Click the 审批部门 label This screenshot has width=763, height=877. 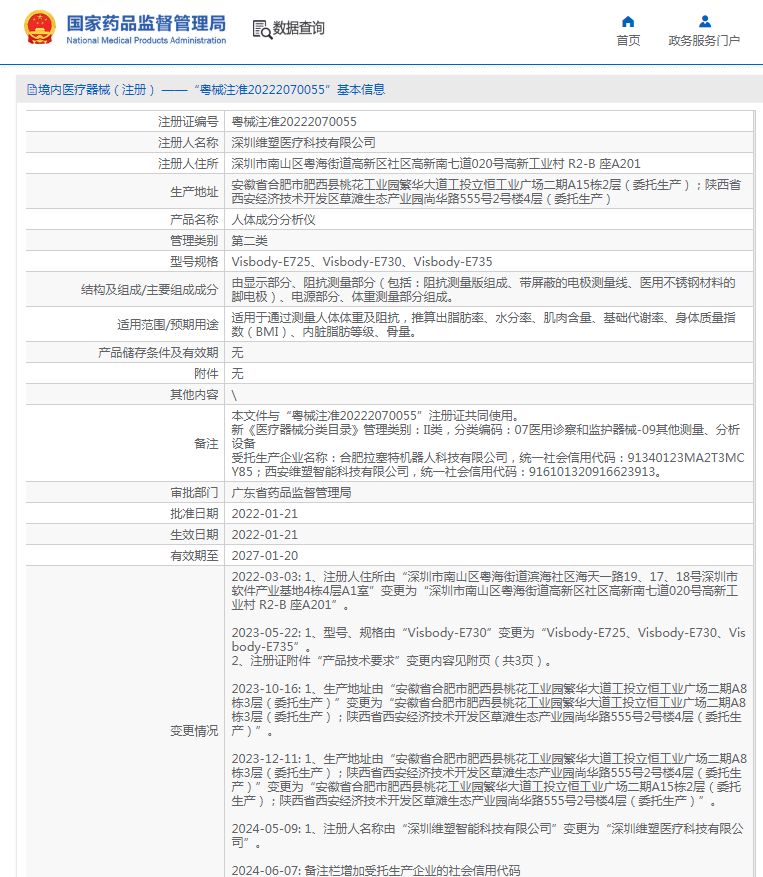click(x=194, y=492)
